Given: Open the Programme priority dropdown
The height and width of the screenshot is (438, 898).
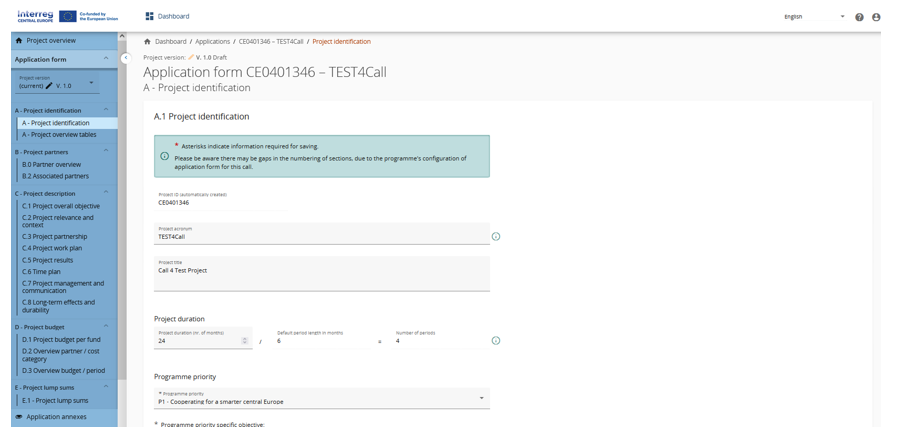Looking at the screenshot, I should pos(321,398).
